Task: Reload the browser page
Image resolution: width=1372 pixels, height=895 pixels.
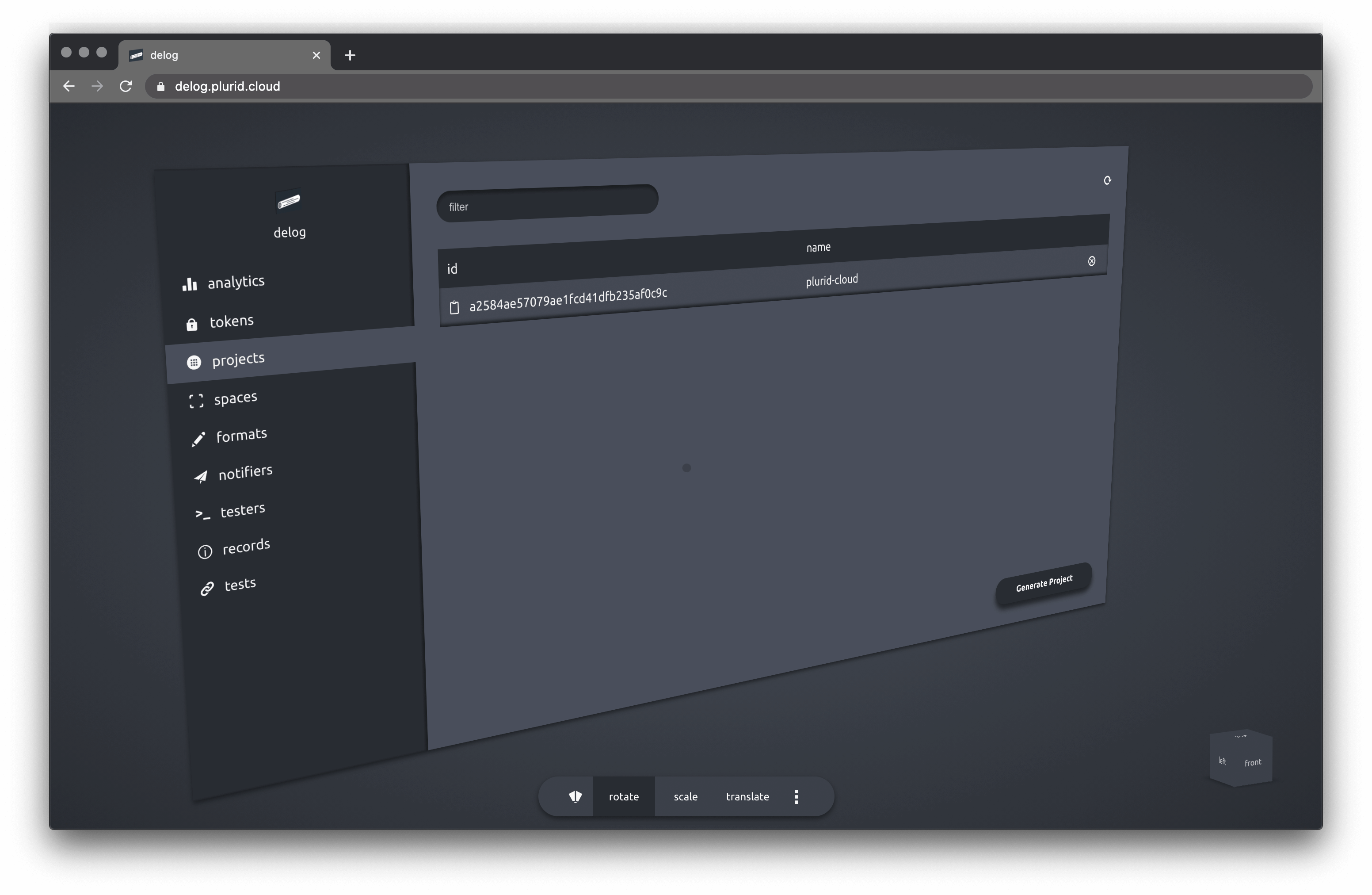Action: (126, 87)
